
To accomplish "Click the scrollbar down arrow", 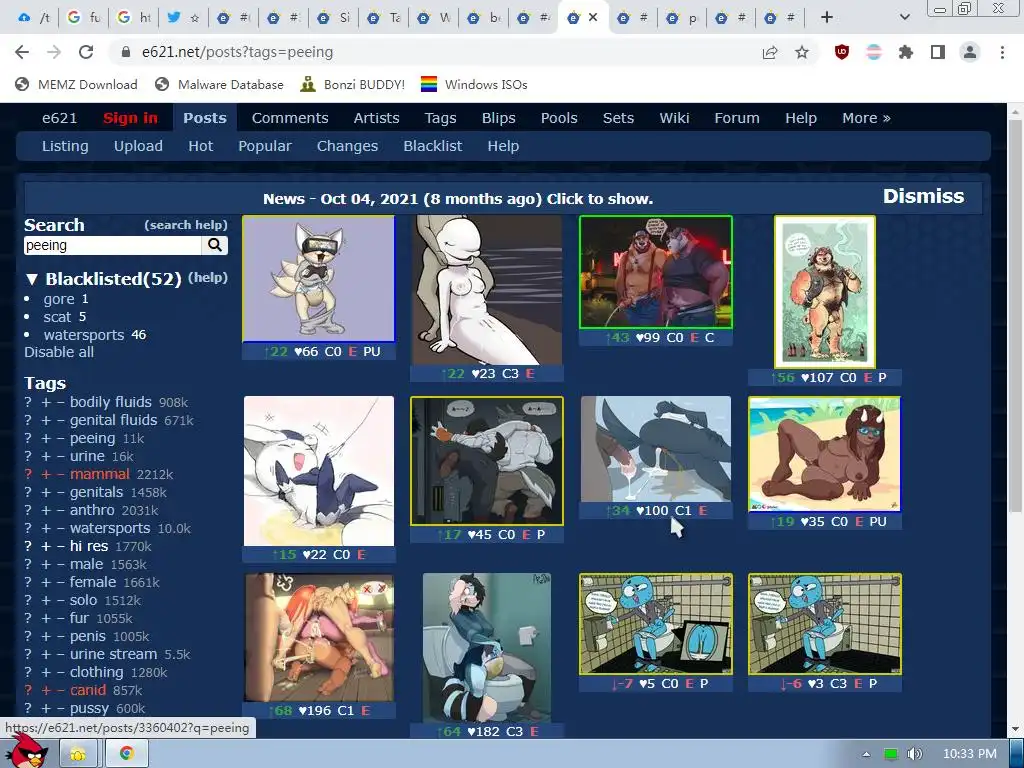I will (x=1015, y=729).
